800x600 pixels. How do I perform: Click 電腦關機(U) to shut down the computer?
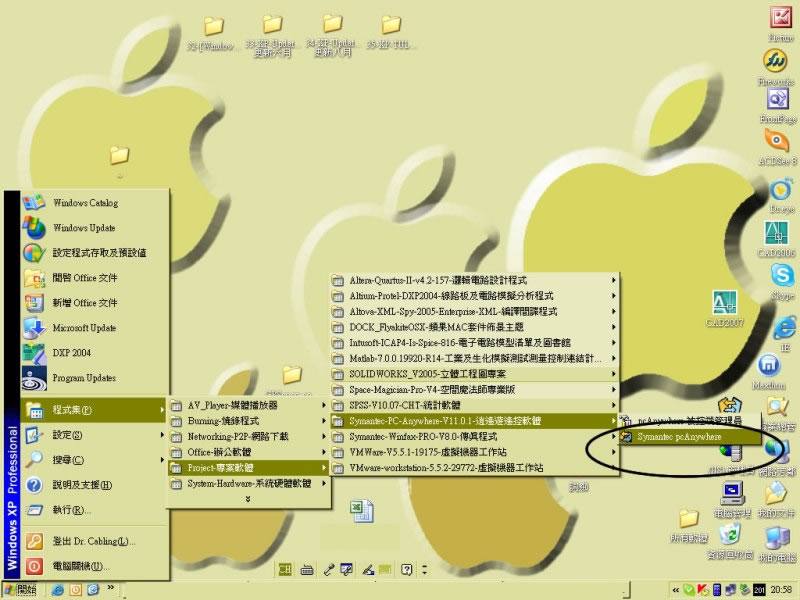pos(95,566)
